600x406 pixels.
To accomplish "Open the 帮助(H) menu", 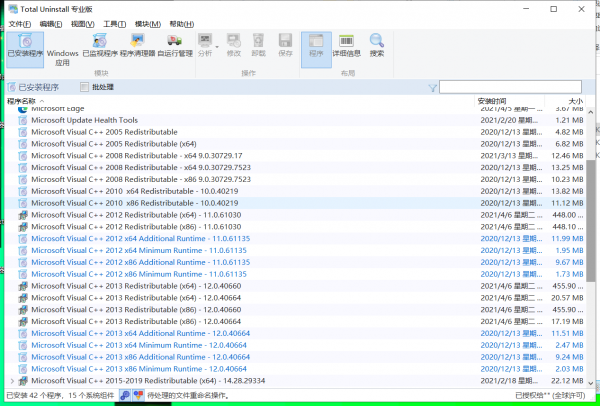I will (x=182, y=24).
